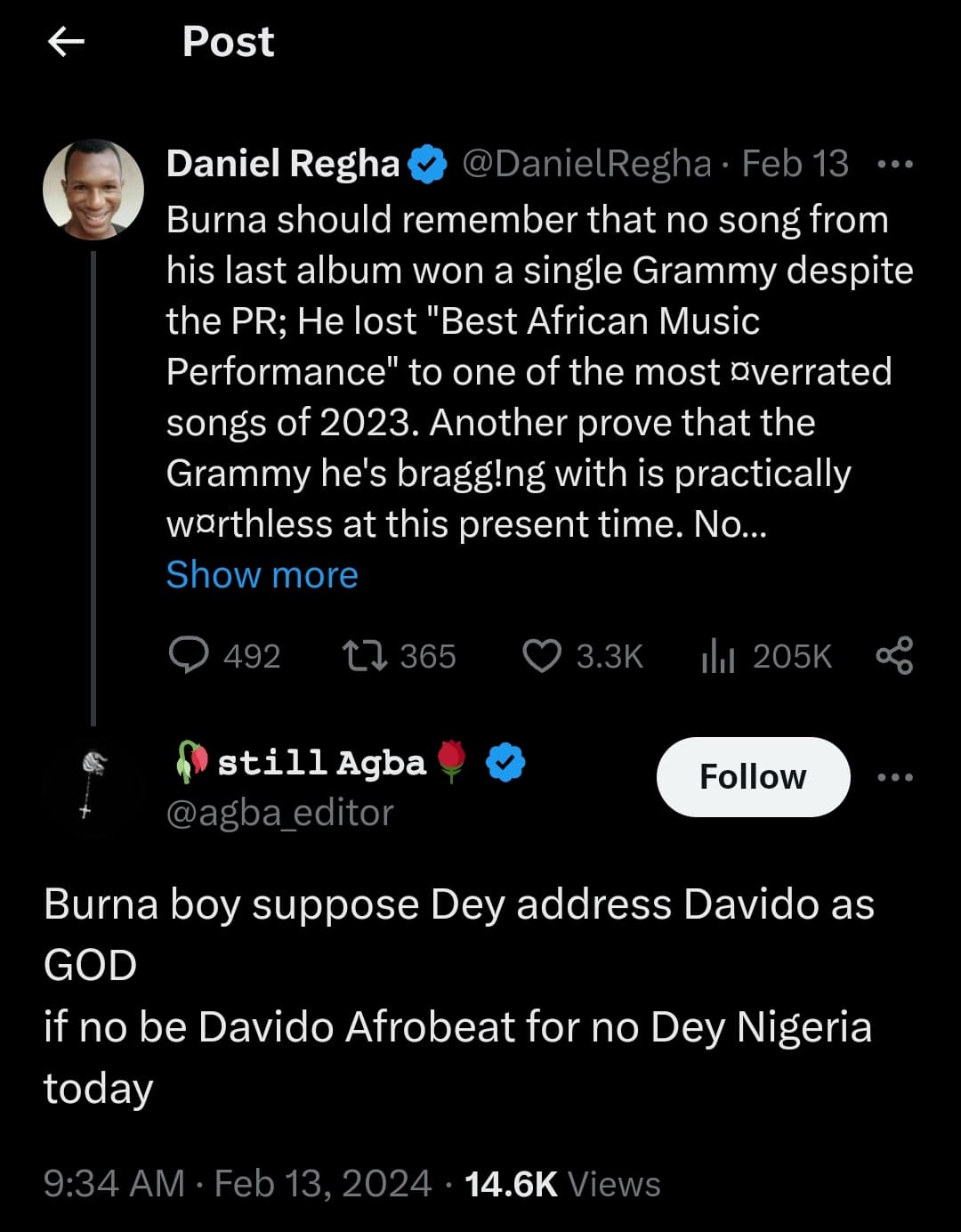
Task: Tap the still Agba display name
Action: [321, 763]
